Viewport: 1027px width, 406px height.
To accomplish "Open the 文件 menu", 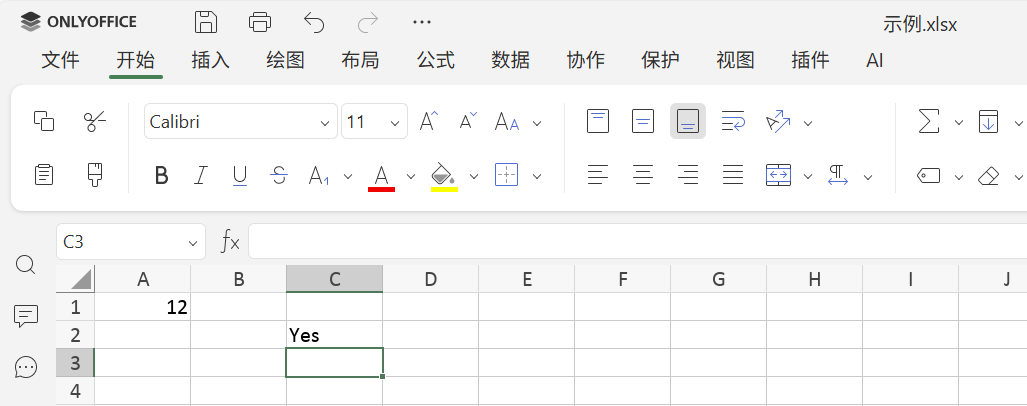I will (60, 60).
